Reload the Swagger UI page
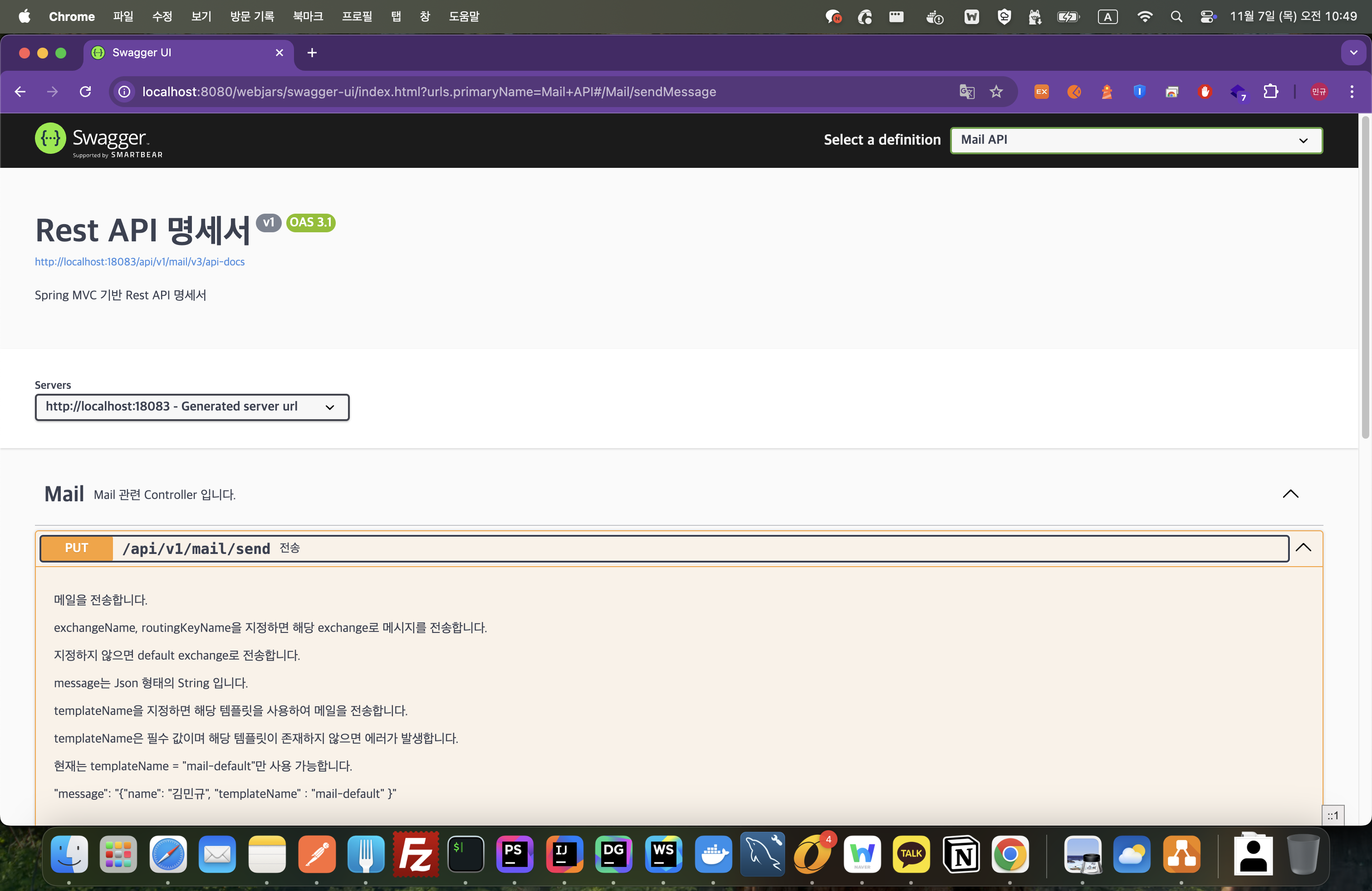This screenshot has width=1372, height=891. pos(85,92)
